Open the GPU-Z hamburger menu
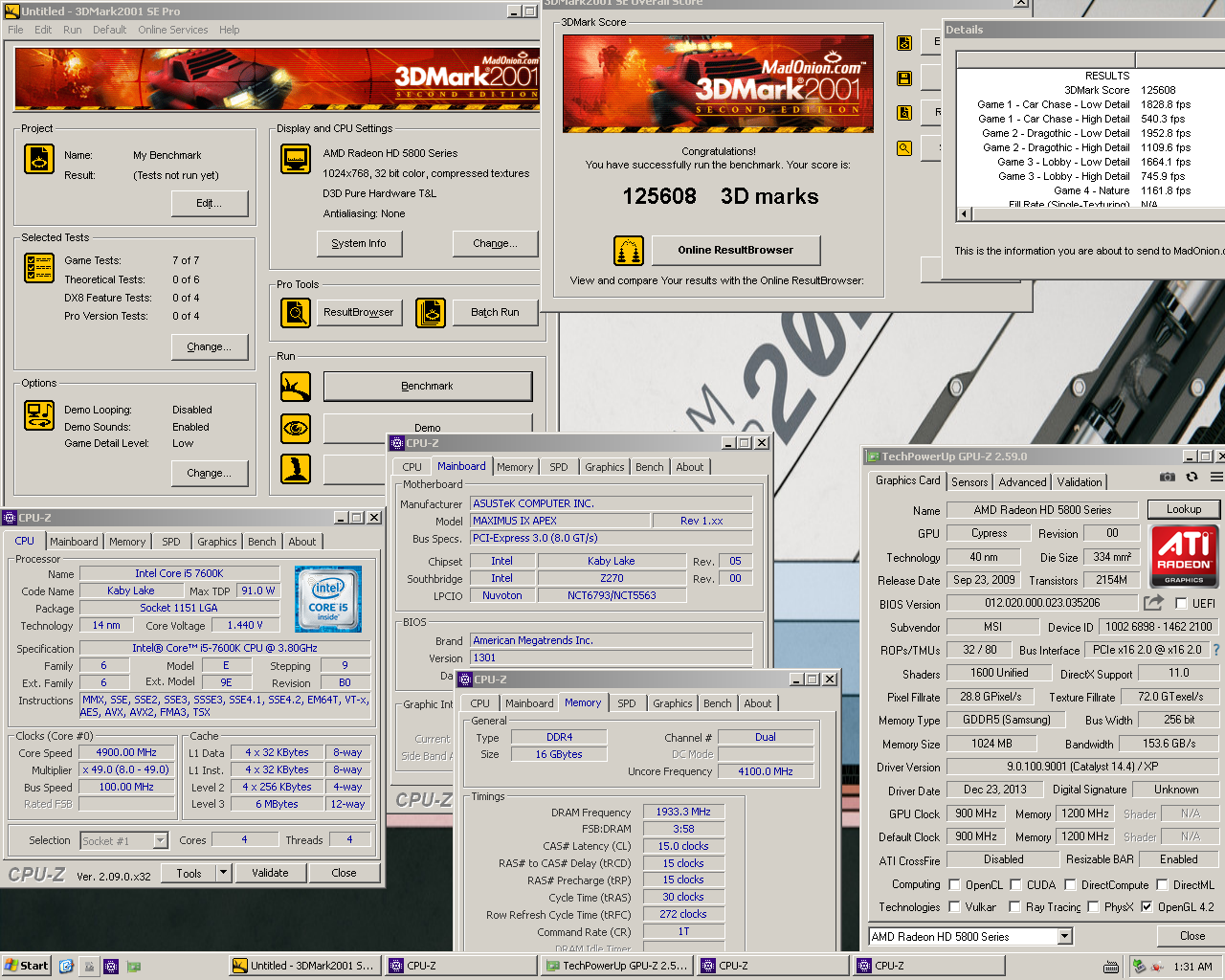Screen dimensions: 1225x980 pyautogui.click(x=1216, y=477)
